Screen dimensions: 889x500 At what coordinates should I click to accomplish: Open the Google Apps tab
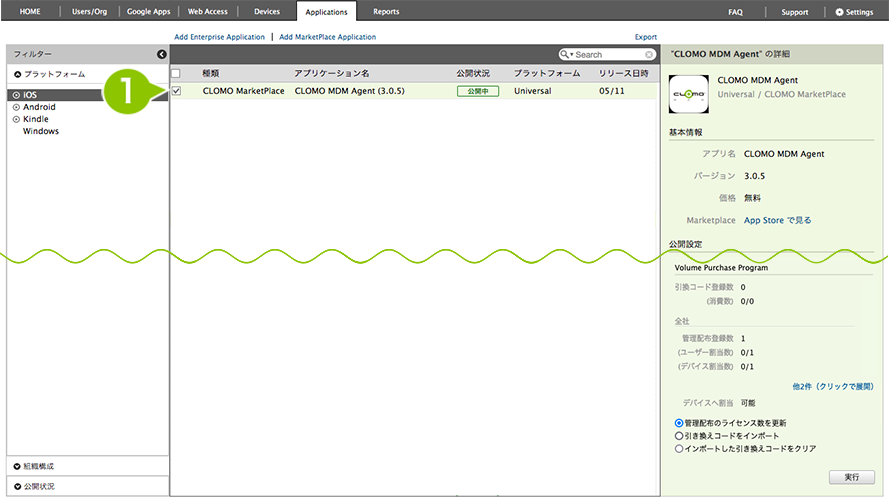pyautogui.click(x=149, y=11)
